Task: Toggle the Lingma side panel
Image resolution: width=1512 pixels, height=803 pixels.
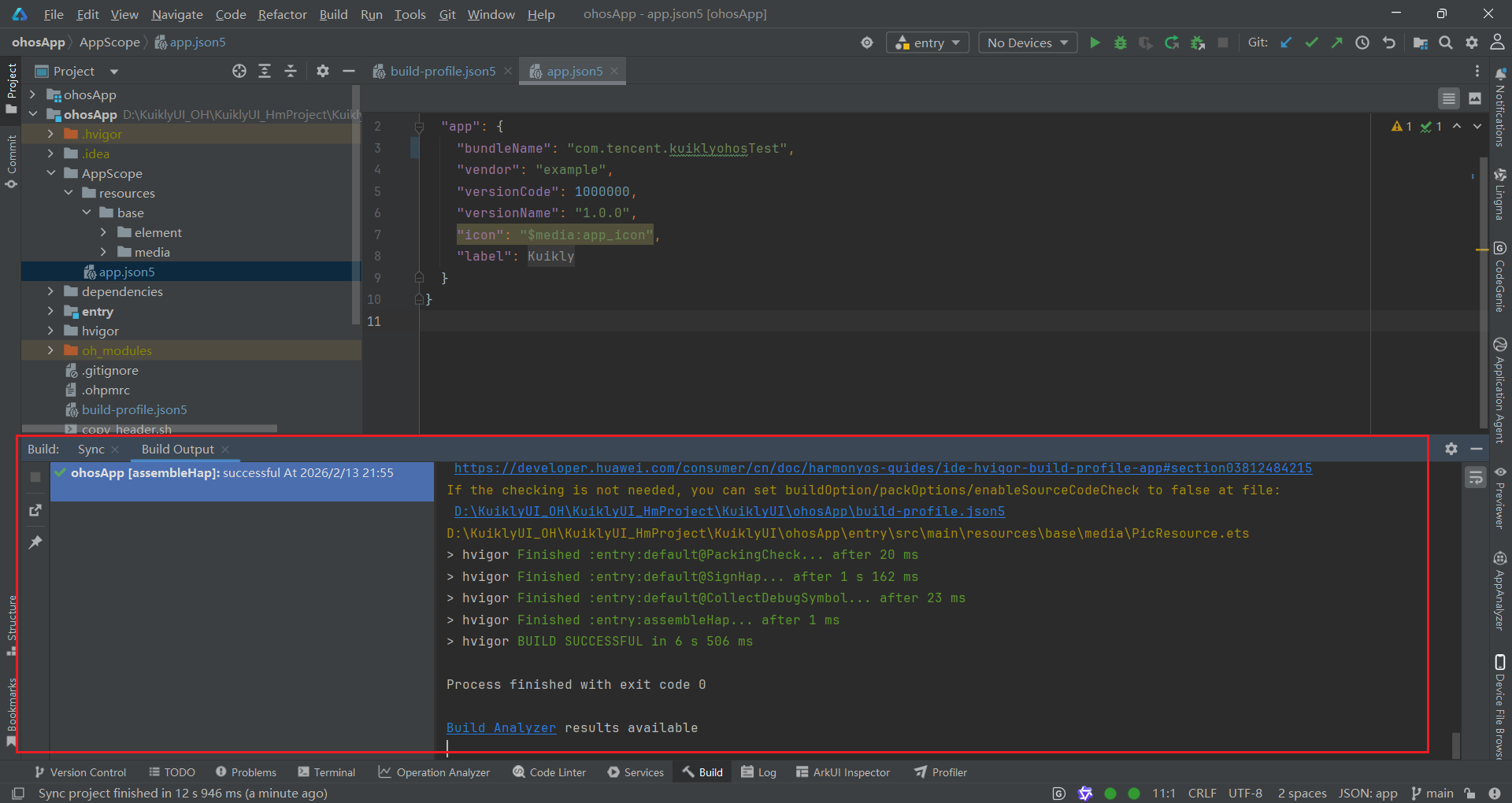Action: coord(1500,194)
